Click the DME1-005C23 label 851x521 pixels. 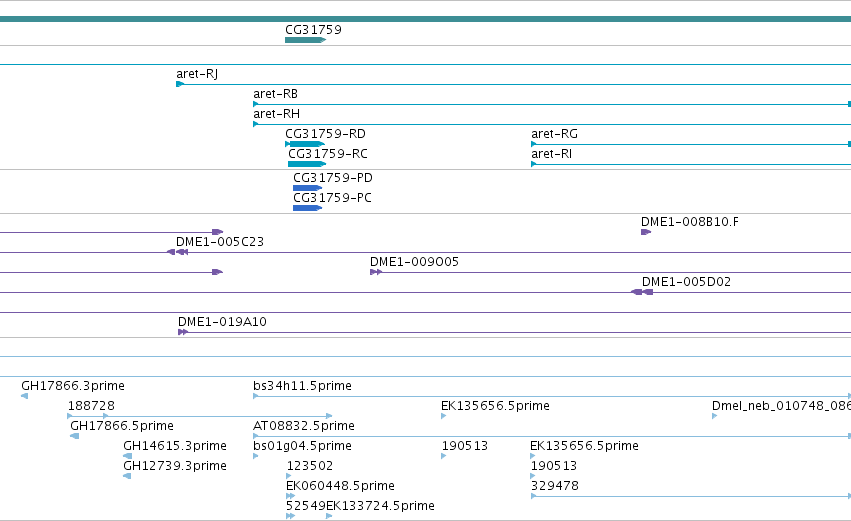[220, 242]
